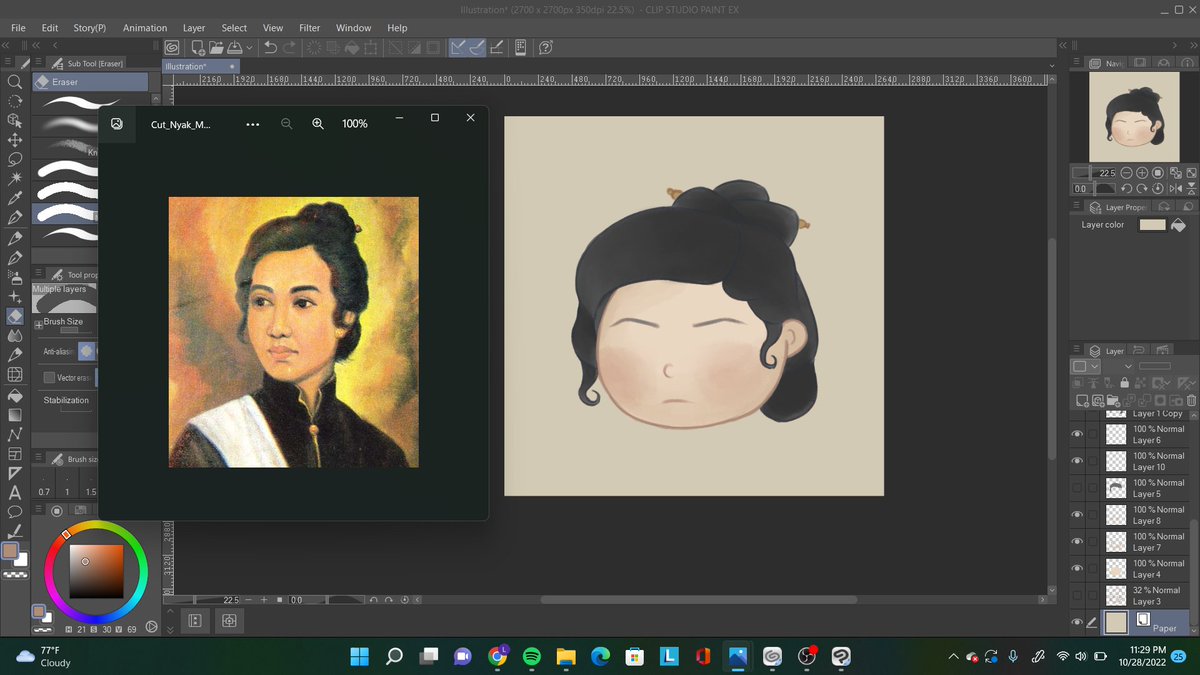Image resolution: width=1200 pixels, height=675 pixels.
Task: Select the Magnifier zoom tool
Action: click(x=15, y=82)
